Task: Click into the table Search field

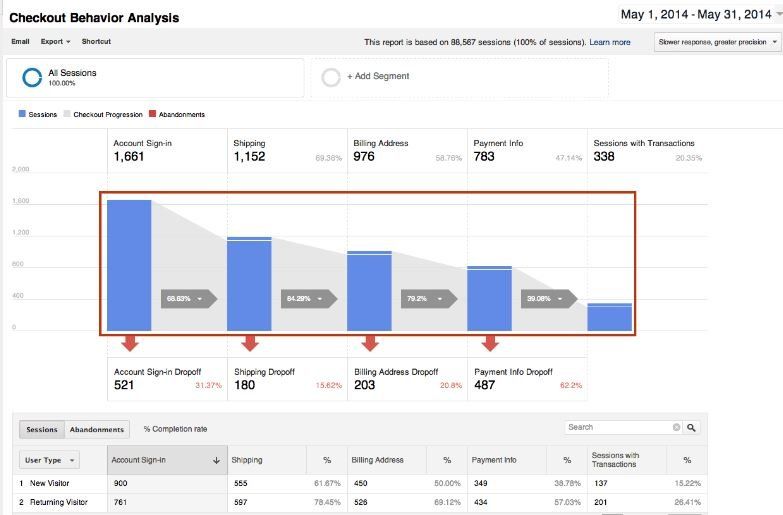Action: pos(619,428)
